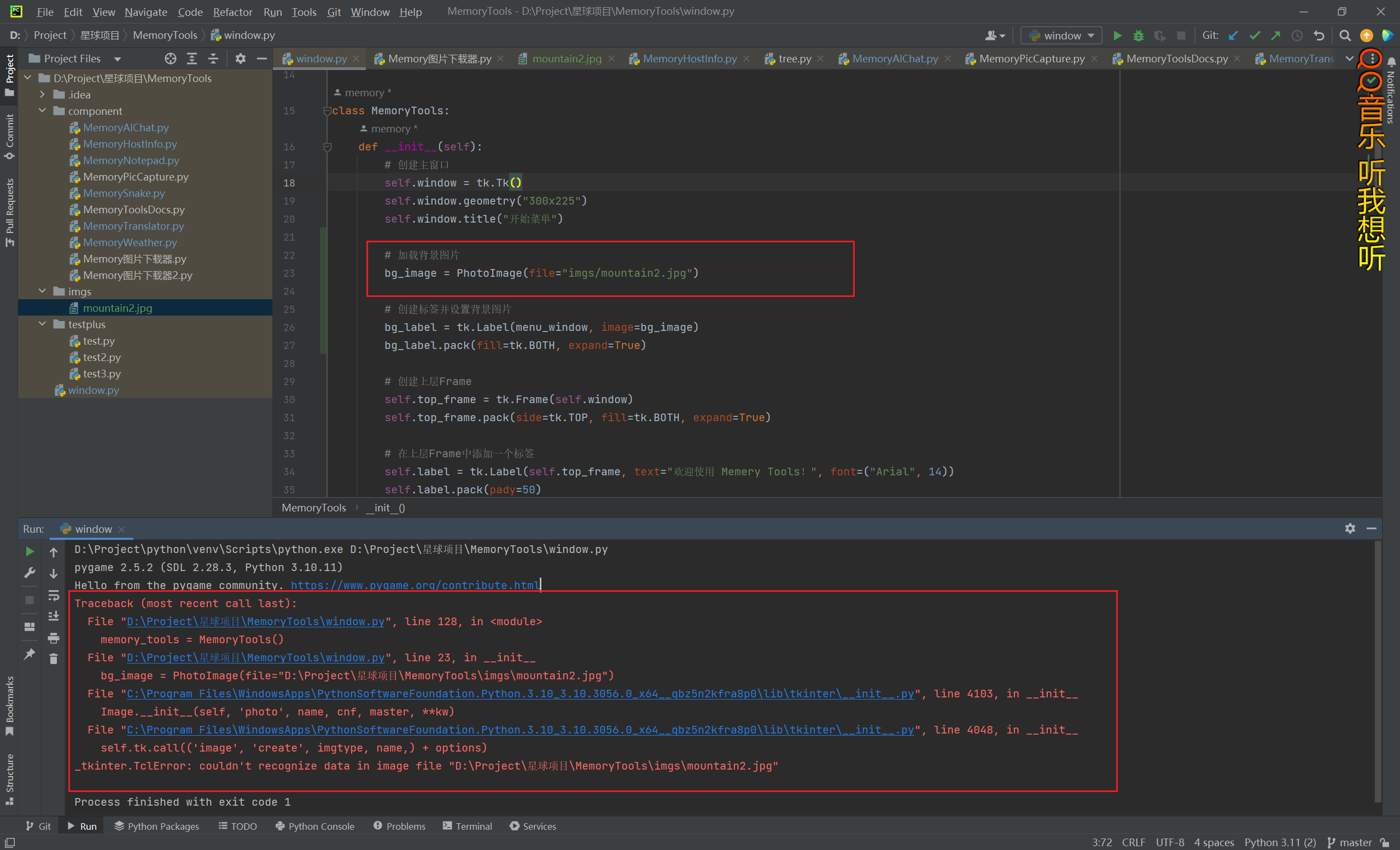Viewport: 1400px width, 850px height.
Task: Rollback changes with the undo icon
Action: (x=1319, y=35)
